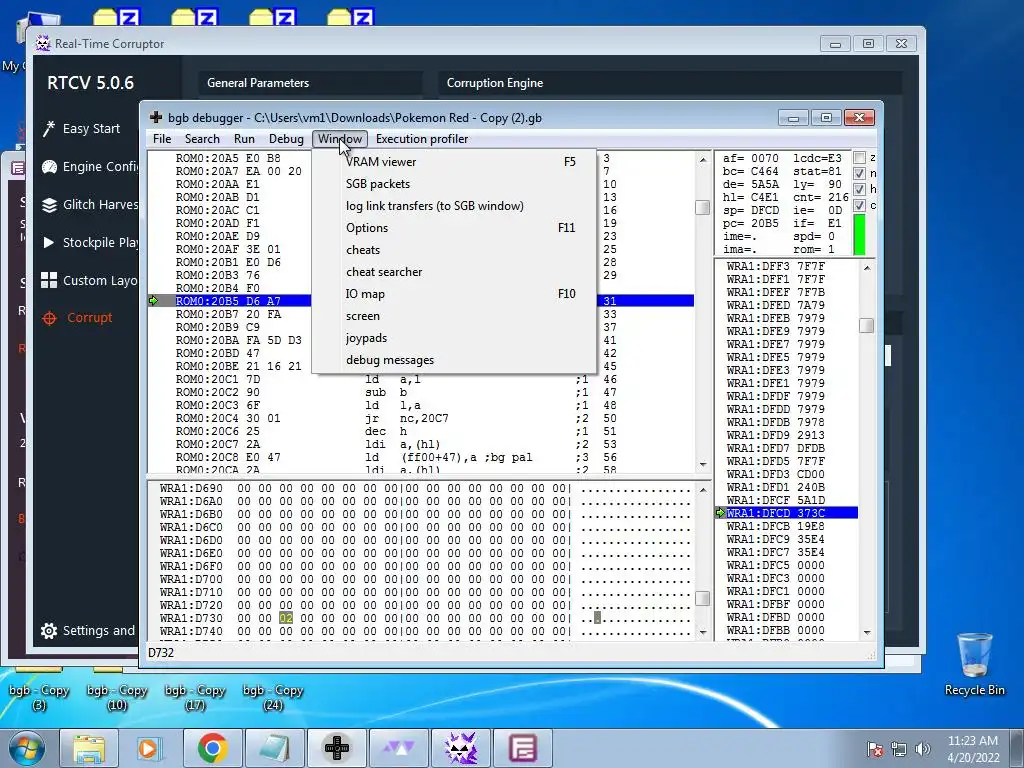Click the volume speaker tray icon
1024x768 pixels.
pos(922,749)
